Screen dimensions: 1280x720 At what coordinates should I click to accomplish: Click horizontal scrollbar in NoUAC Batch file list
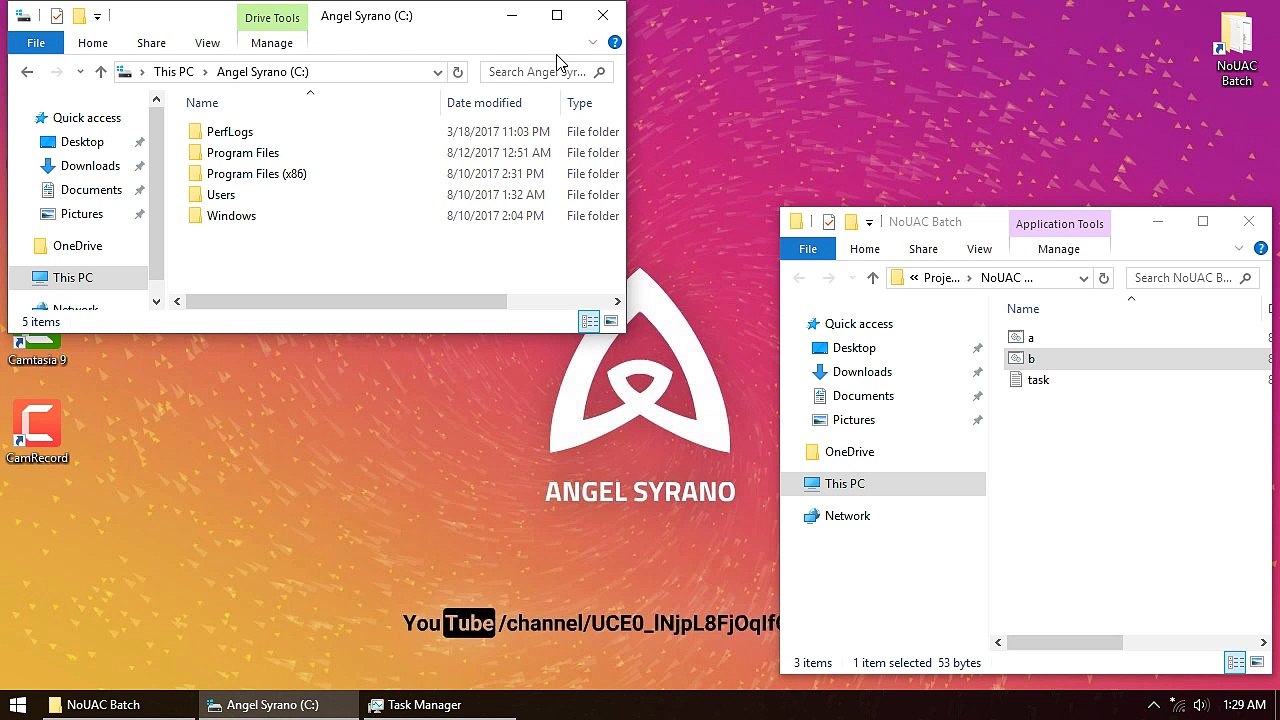pyautogui.click(x=1065, y=642)
